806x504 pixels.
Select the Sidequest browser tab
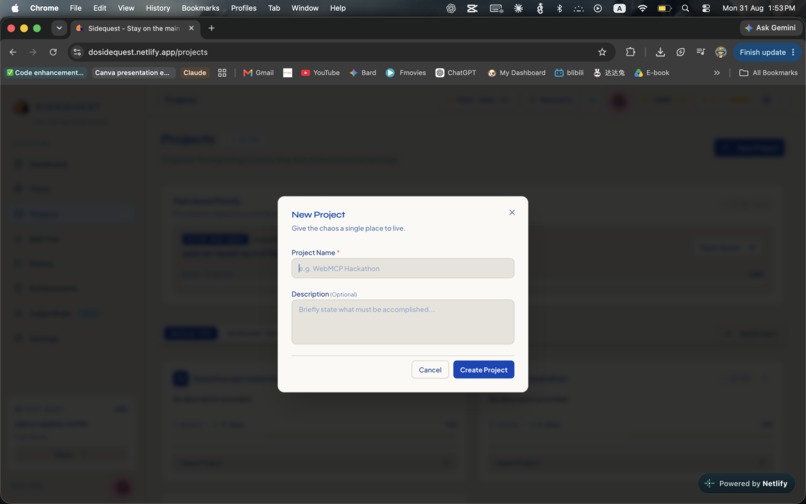point(133,28)
